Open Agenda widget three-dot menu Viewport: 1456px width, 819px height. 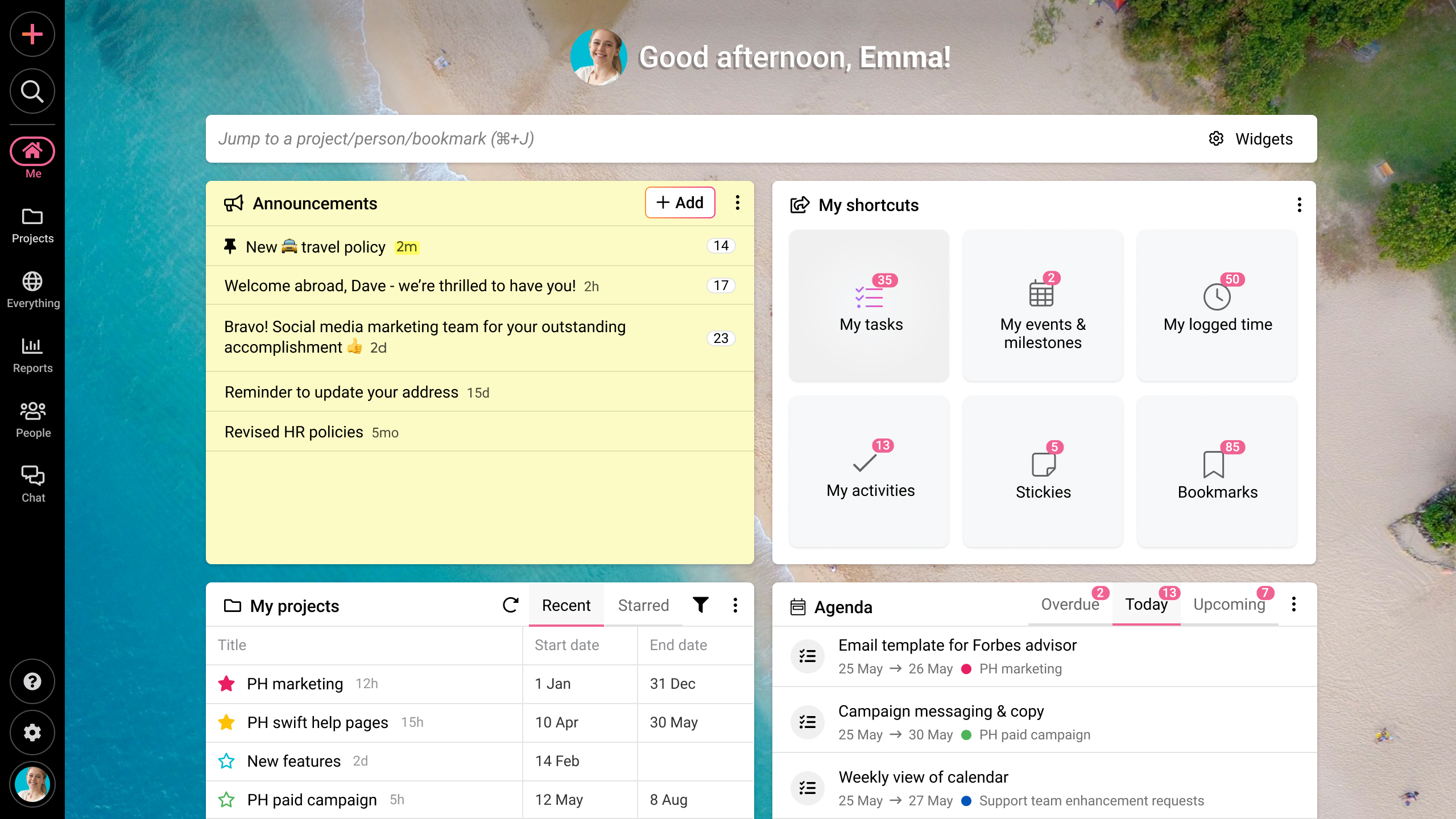point(1293,605)
